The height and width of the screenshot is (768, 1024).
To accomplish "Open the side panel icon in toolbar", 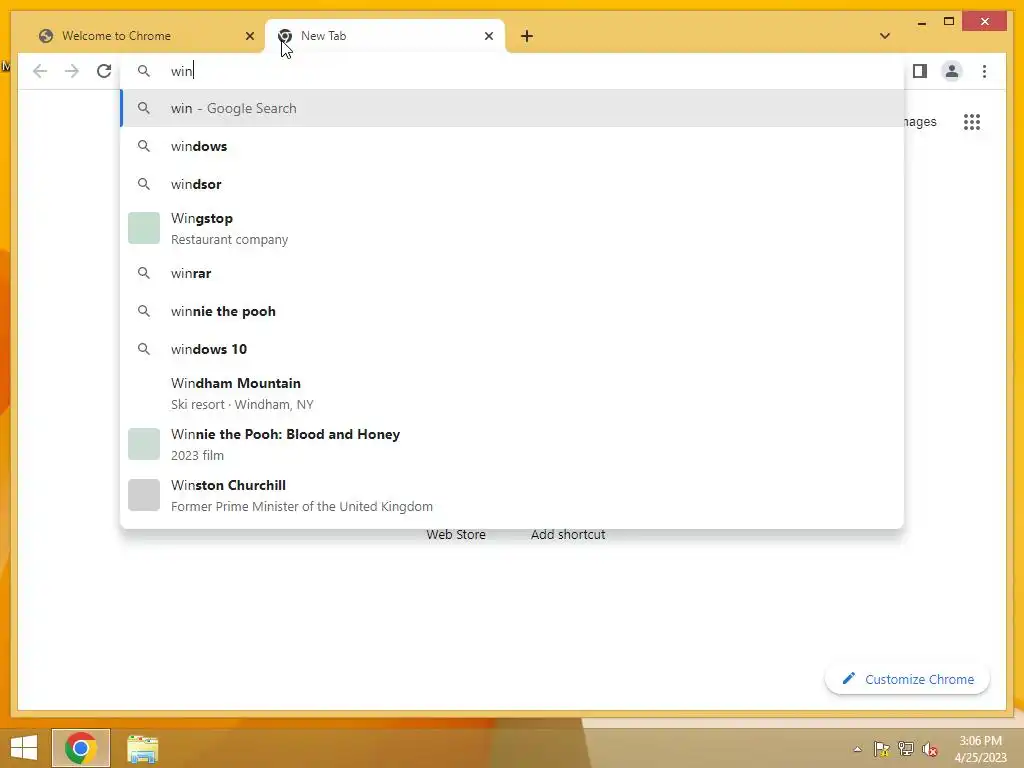I will [920, 71].
